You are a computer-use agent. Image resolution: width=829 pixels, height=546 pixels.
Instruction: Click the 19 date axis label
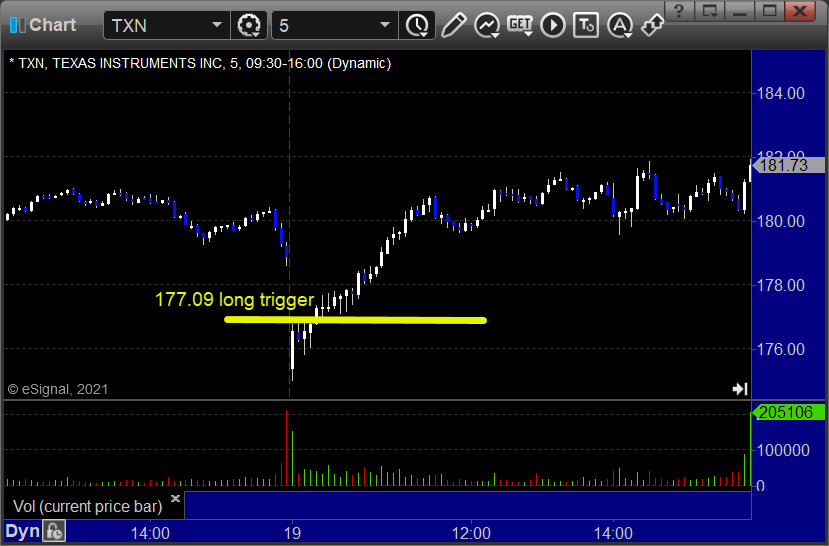292,533
